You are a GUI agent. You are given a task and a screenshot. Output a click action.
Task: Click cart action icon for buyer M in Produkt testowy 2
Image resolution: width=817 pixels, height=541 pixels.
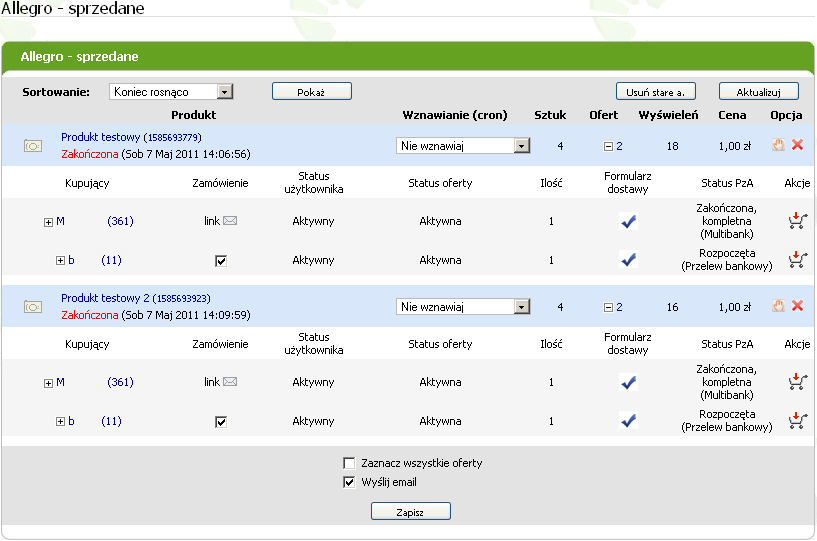797,382
